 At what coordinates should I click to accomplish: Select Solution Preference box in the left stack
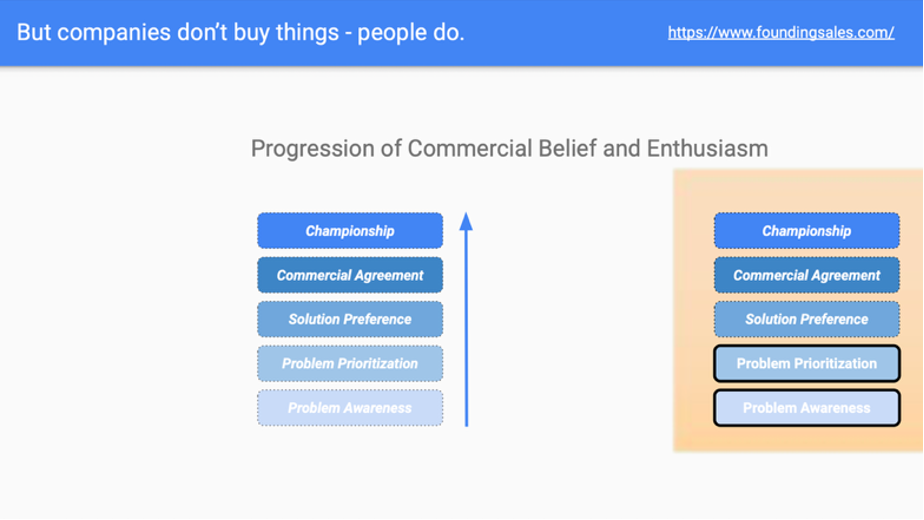[350, 319]
